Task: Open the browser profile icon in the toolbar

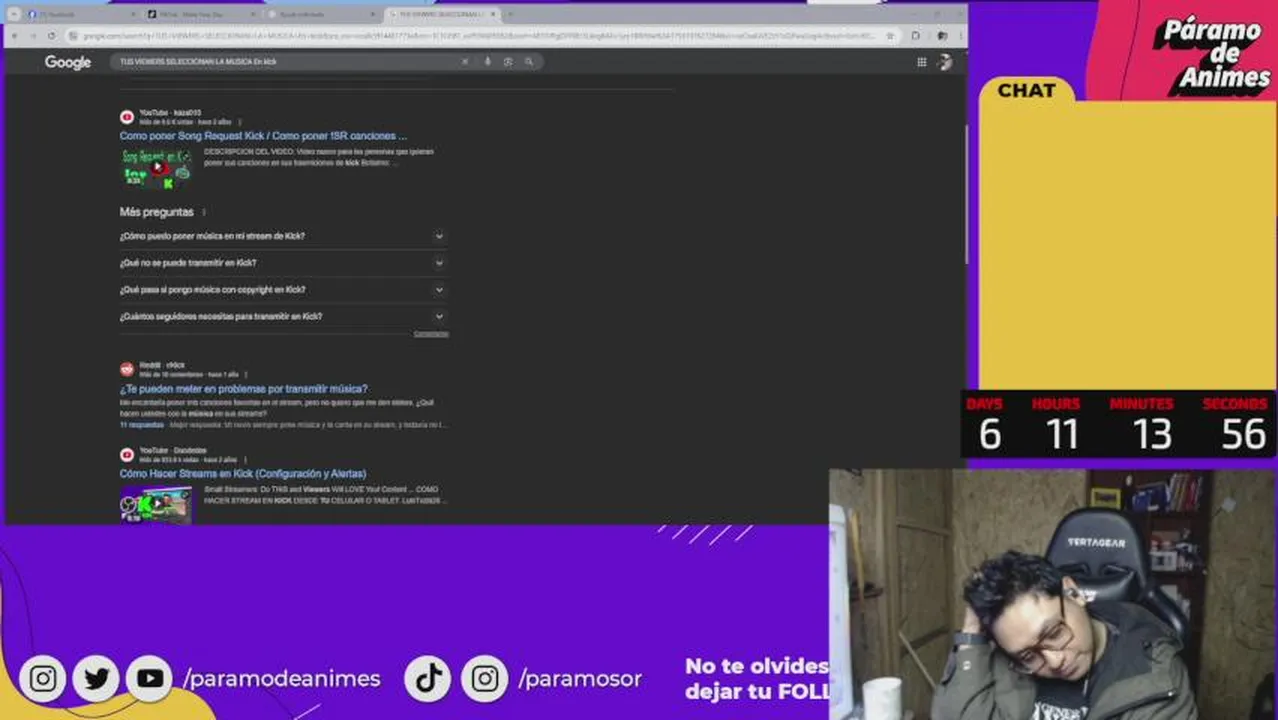Action: 941,36
